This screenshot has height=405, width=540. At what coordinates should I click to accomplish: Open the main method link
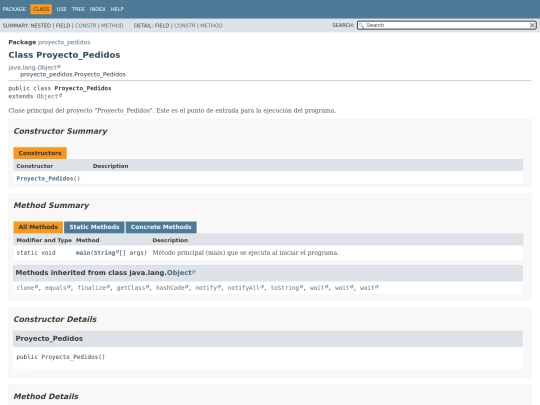(x=83, y=253)
